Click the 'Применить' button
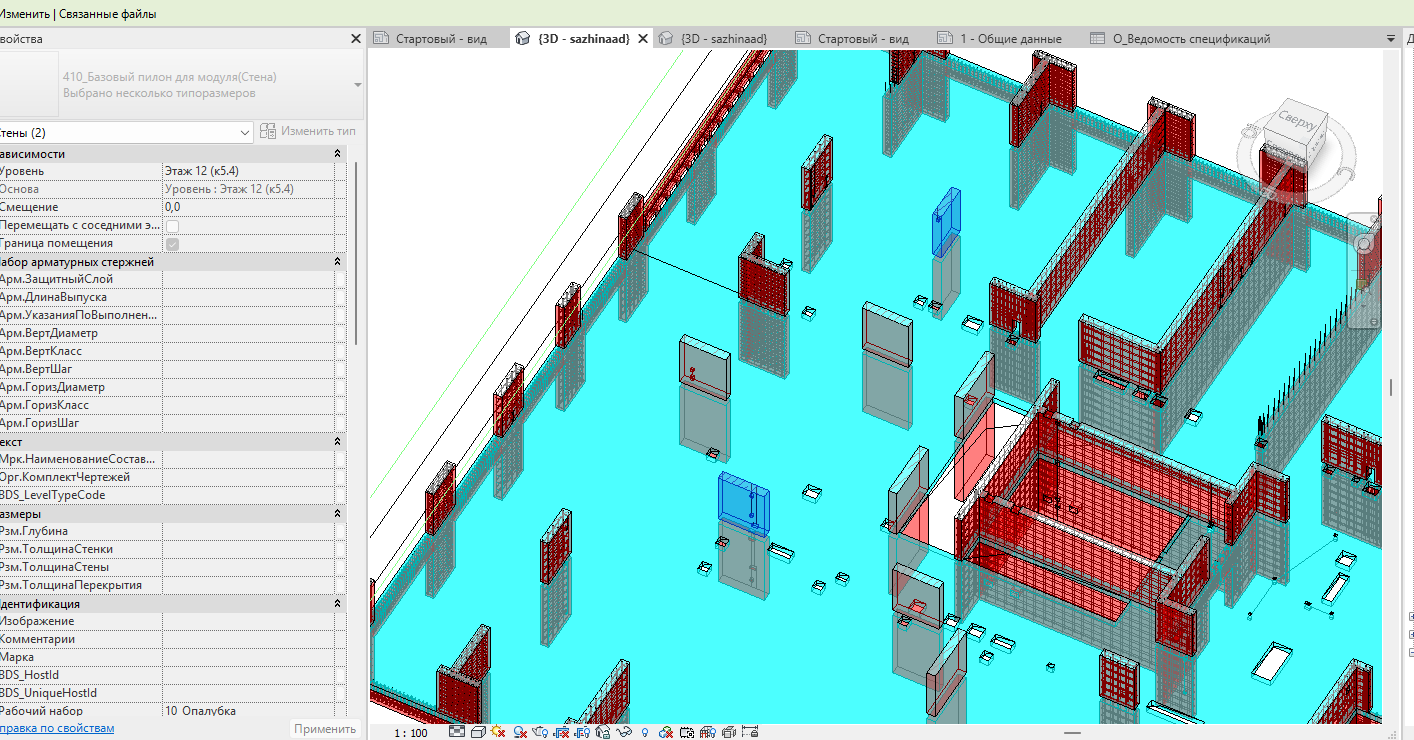 [325, 729]
